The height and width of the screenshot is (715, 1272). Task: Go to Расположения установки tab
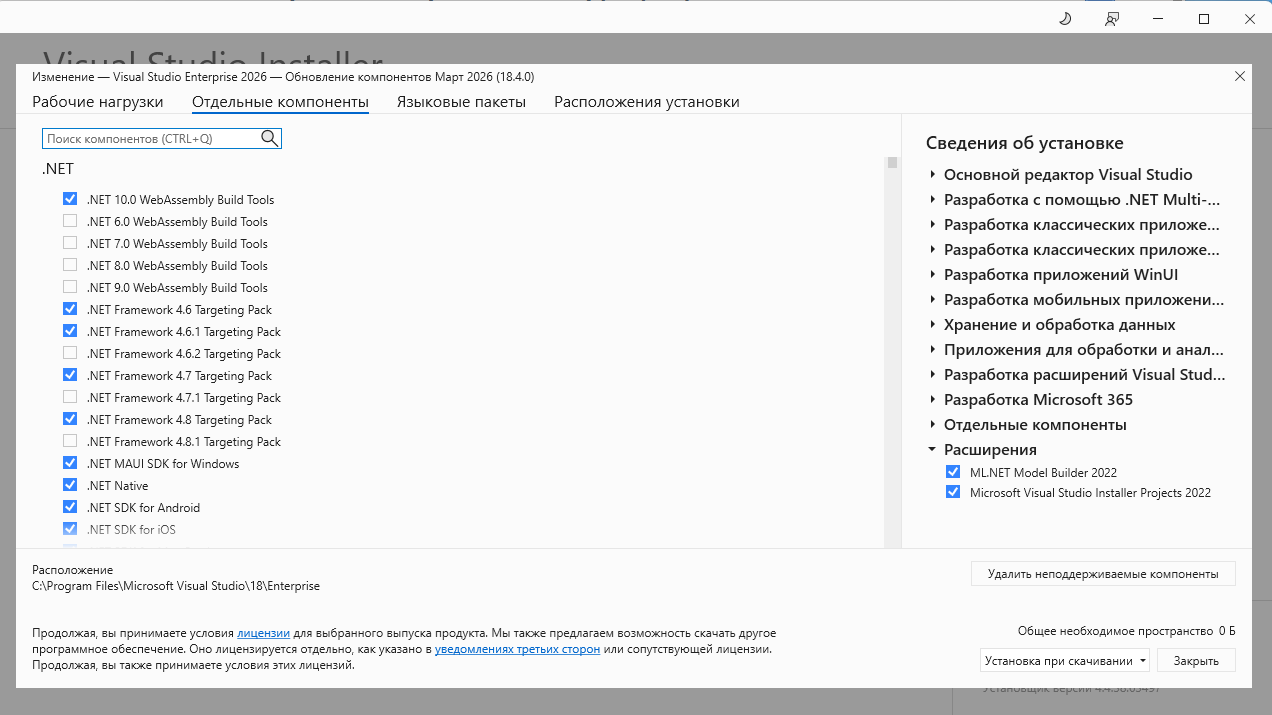(x=647, y=102)
